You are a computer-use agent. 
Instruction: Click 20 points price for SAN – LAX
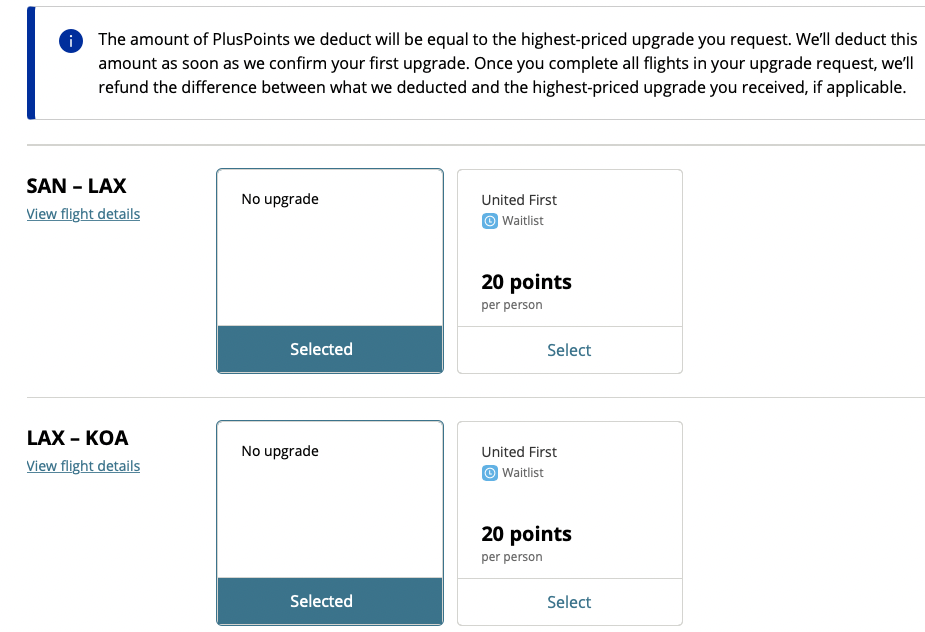pyautogui.click(x=526, y=282)
